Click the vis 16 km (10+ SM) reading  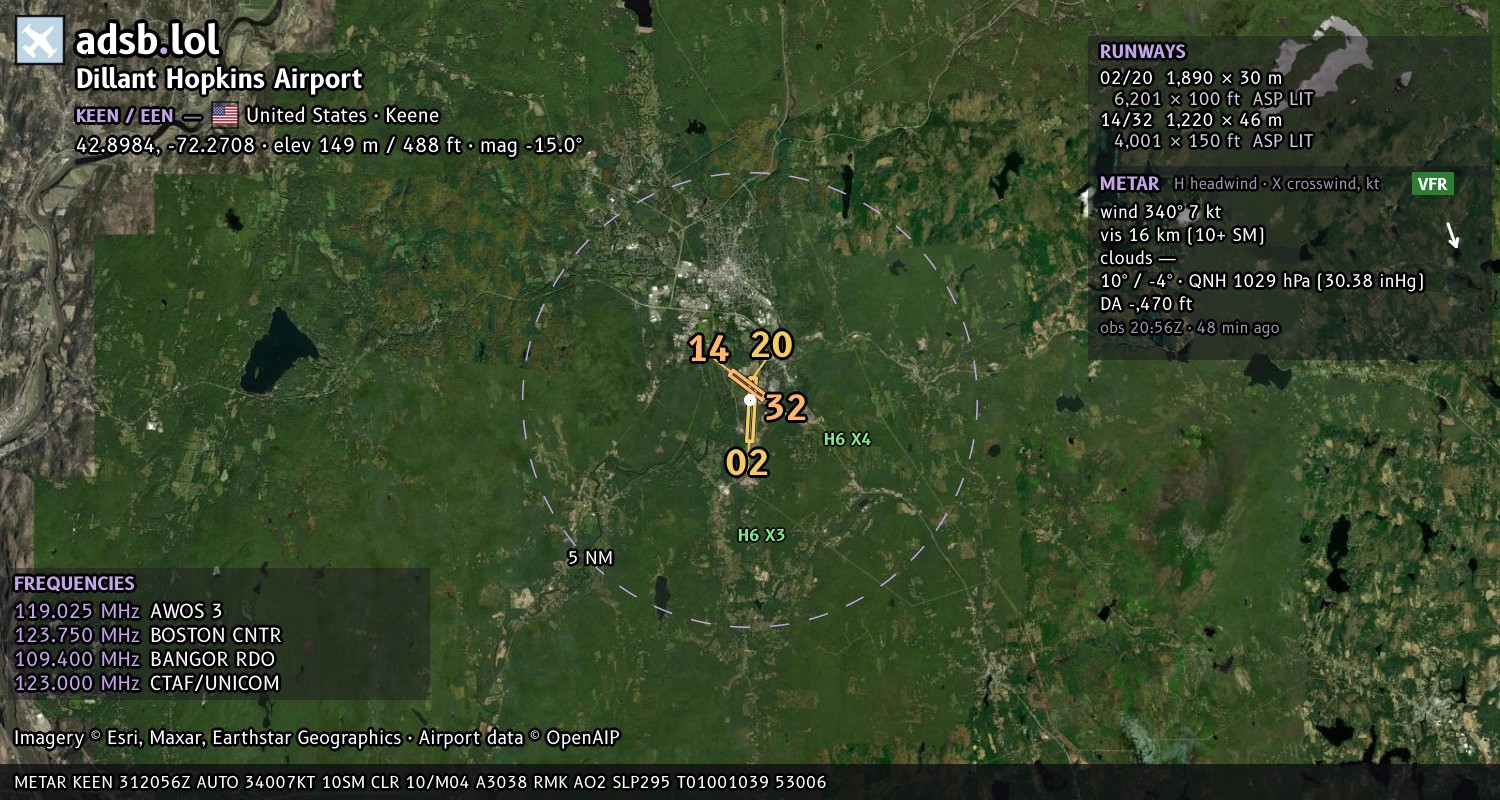1182,235
